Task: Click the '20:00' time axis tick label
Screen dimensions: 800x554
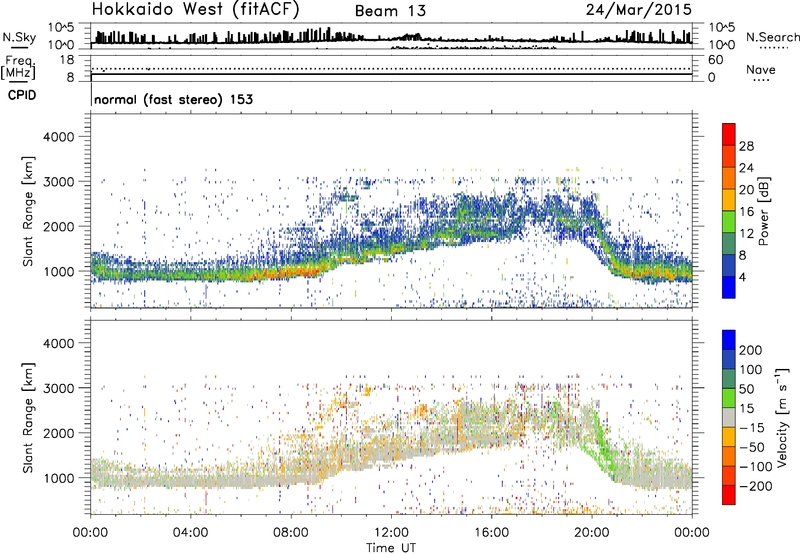Action: 591,533
